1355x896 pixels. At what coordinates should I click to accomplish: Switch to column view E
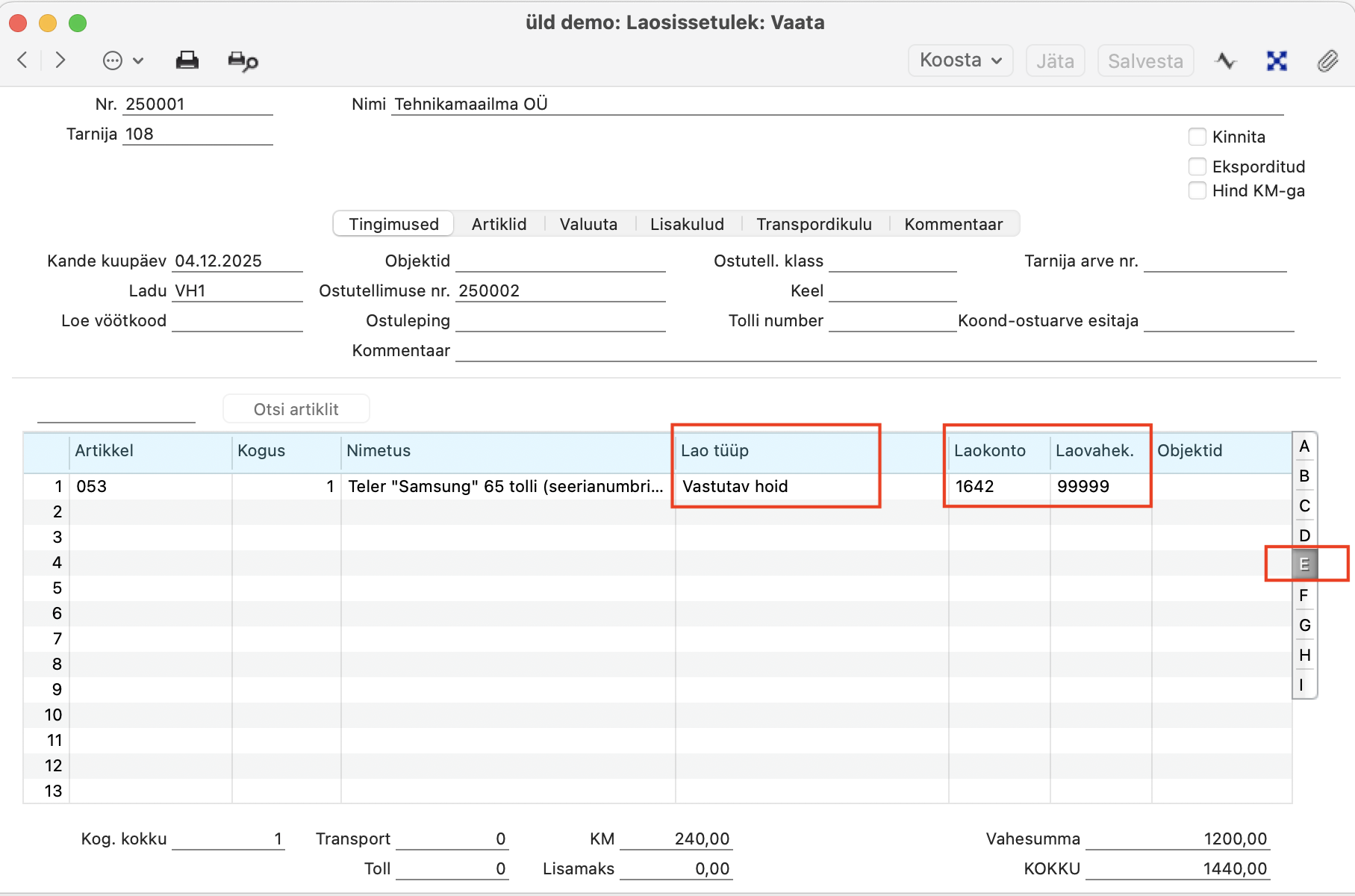tap(1304, 564)
